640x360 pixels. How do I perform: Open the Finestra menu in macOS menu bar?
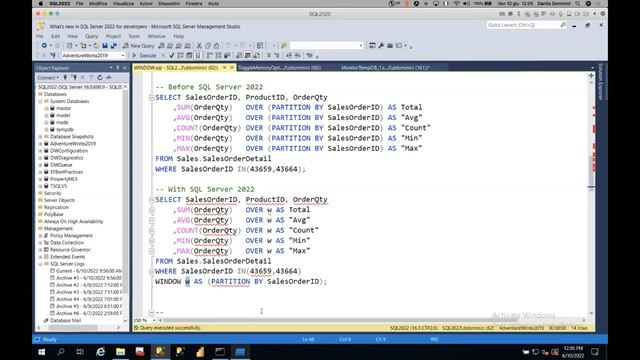[194, 3]
